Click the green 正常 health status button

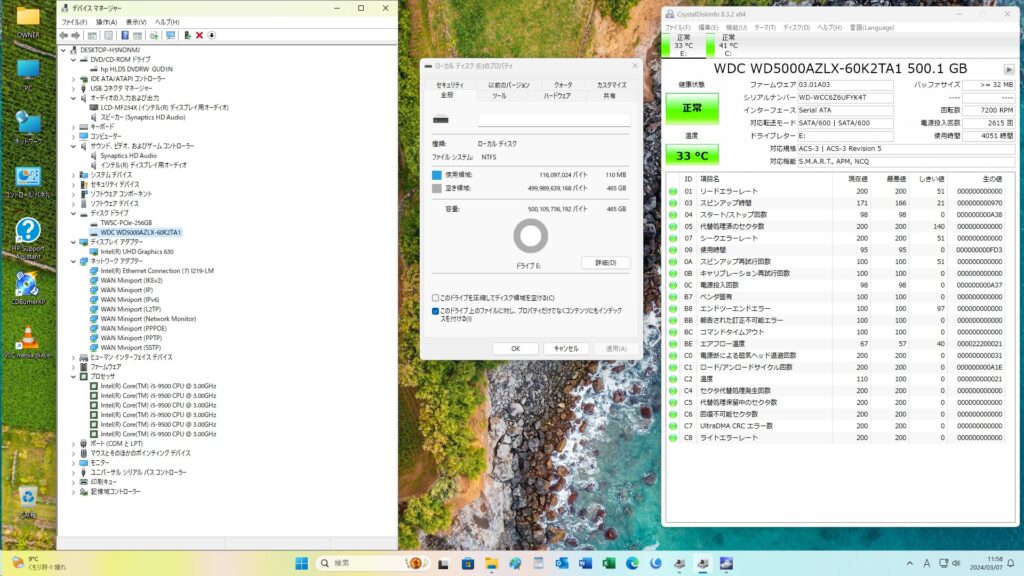pos(692,108)
